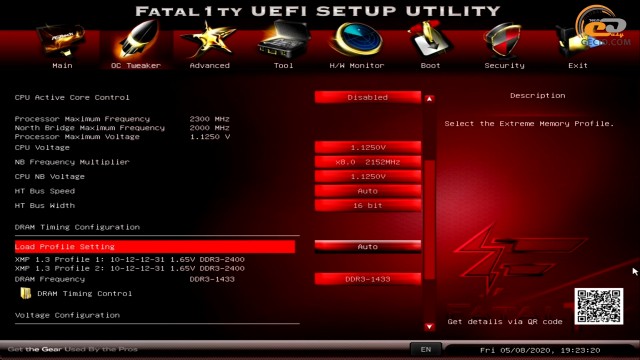Open DRAM Timing Control submenu
This screenshot has width=640, height=360.
(x=84, y=293)
